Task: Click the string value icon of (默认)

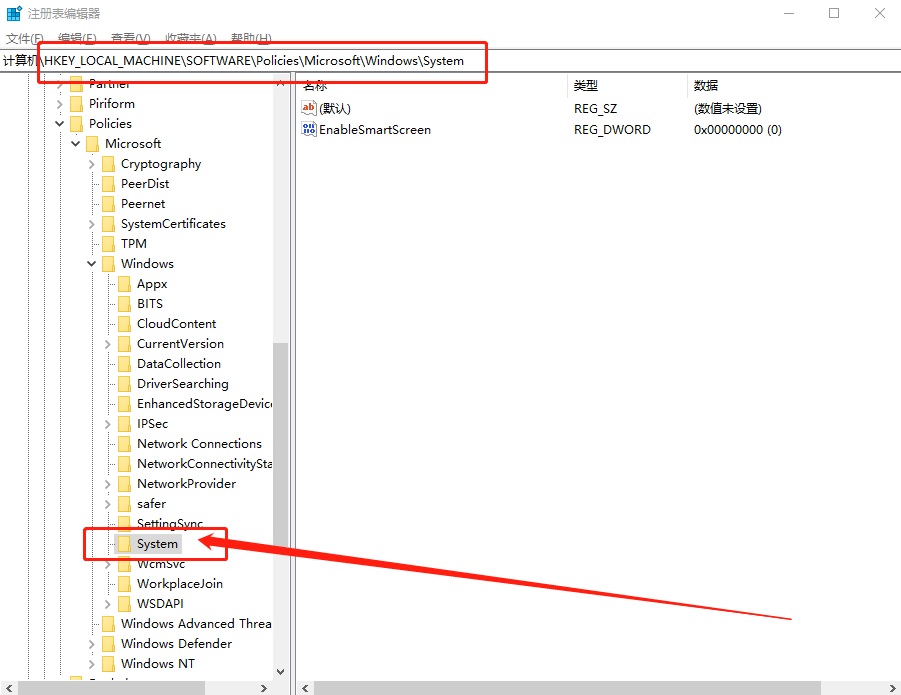Action: [309, 108]
